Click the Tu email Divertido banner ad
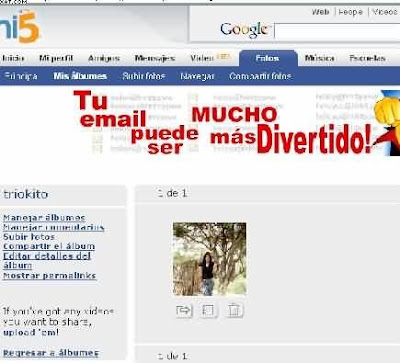This screenshot has width=400, height=363. 236,123
